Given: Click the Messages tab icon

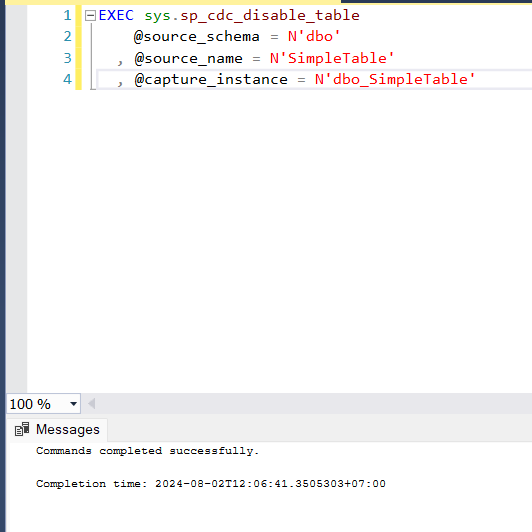Looking at the screenshot, I should click(22, 430).
